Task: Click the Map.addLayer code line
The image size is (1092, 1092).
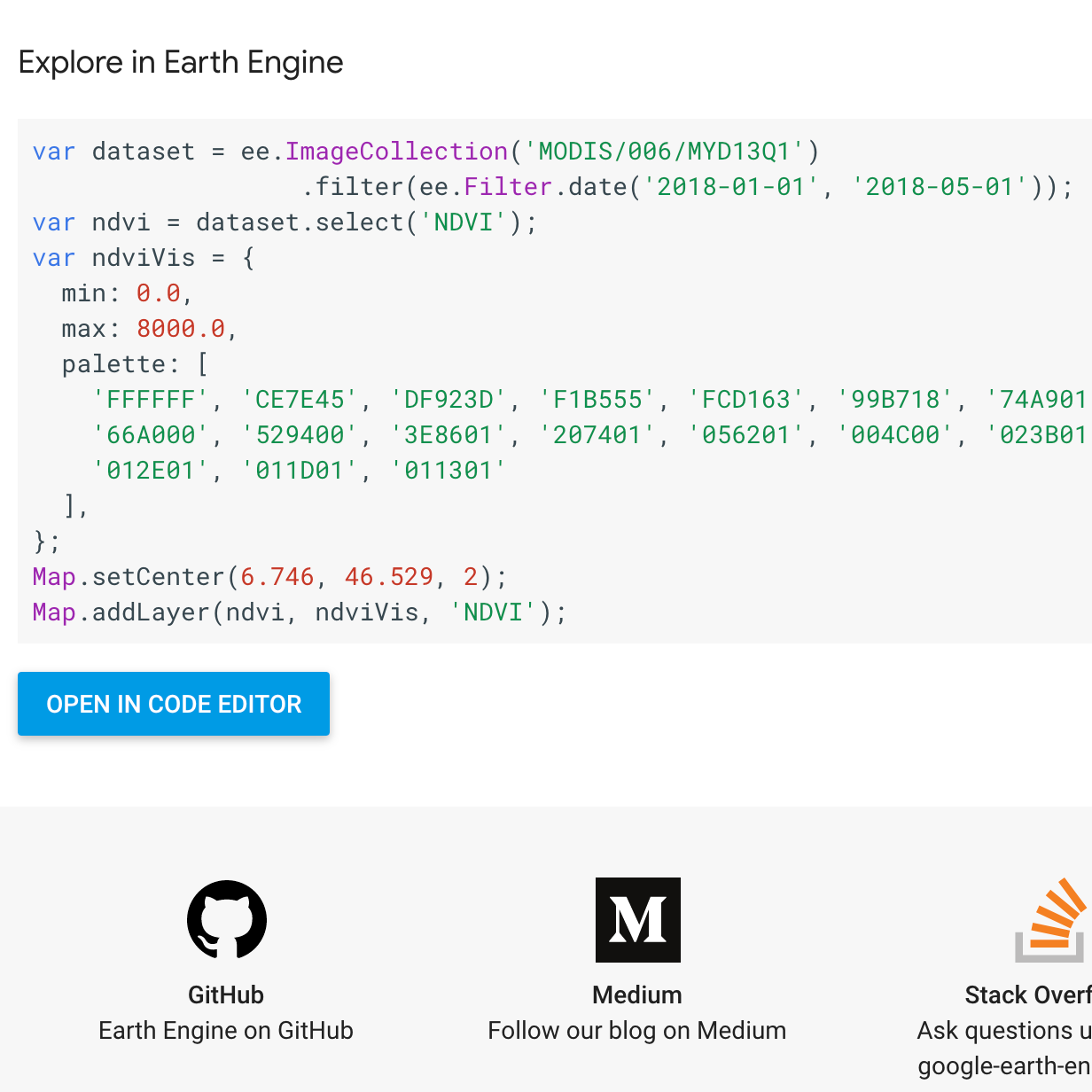Action: (x=300, y=612)
